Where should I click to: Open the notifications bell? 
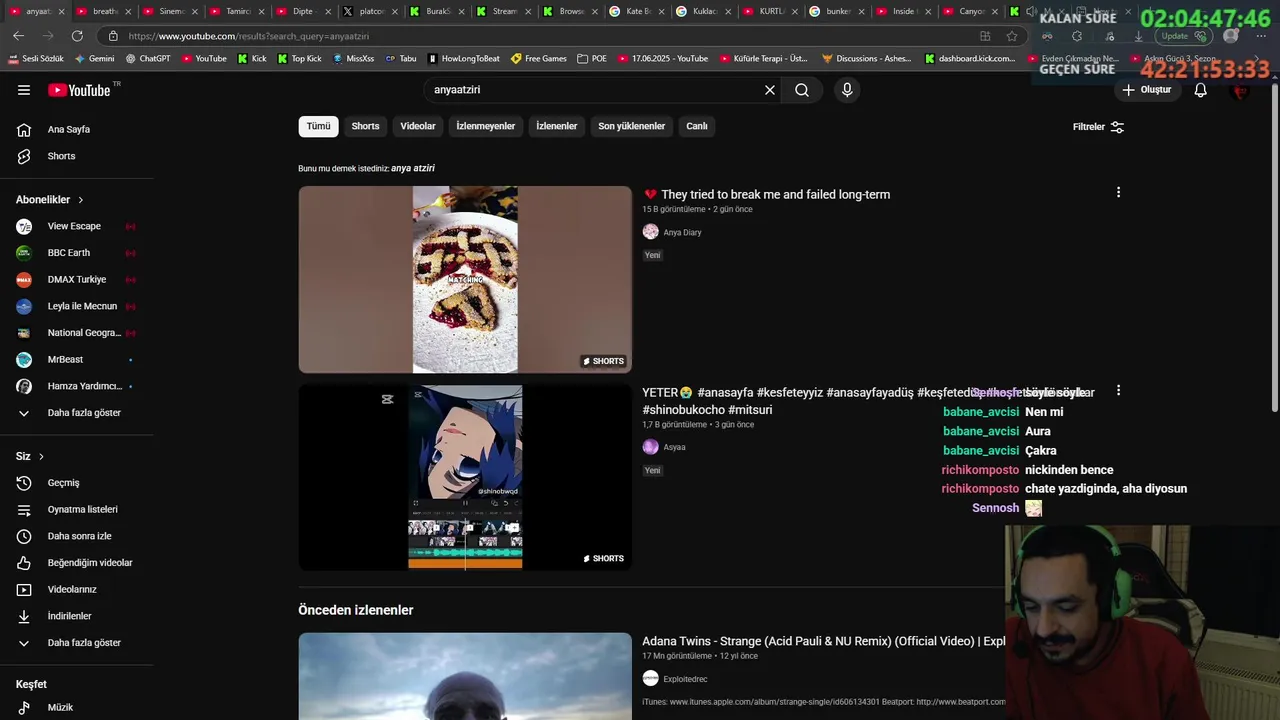point(1201,90)
